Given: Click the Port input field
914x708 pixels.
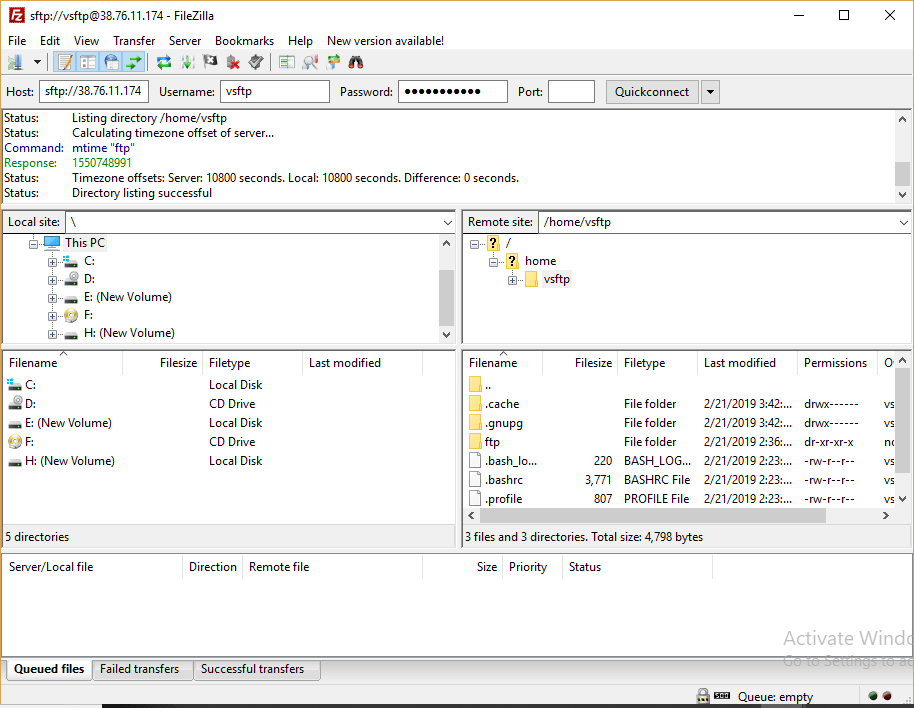Looking at the screenshot, I should tap(571, 91).
